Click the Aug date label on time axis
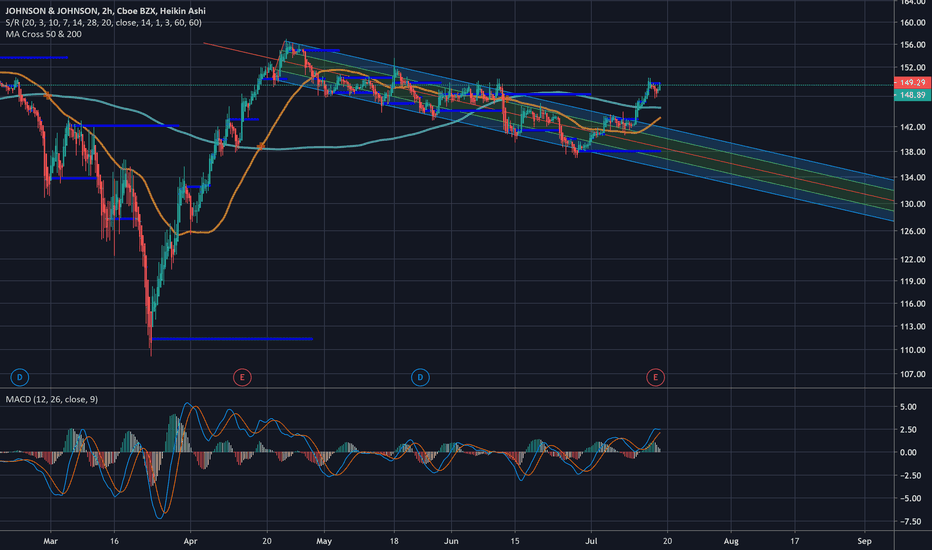 [x=731, y=540]
